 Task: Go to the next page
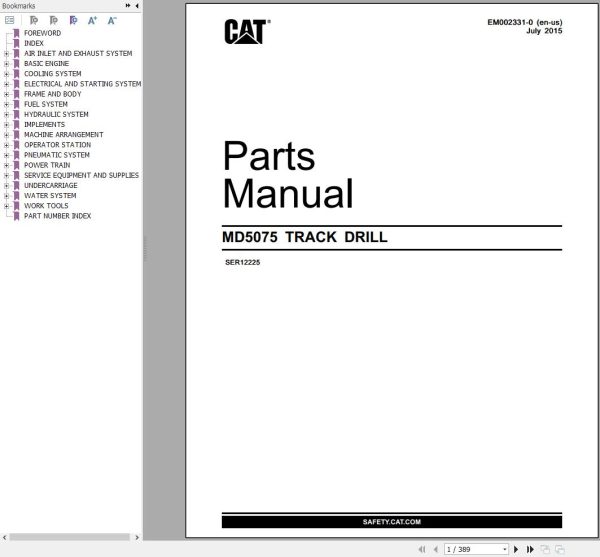516,549
